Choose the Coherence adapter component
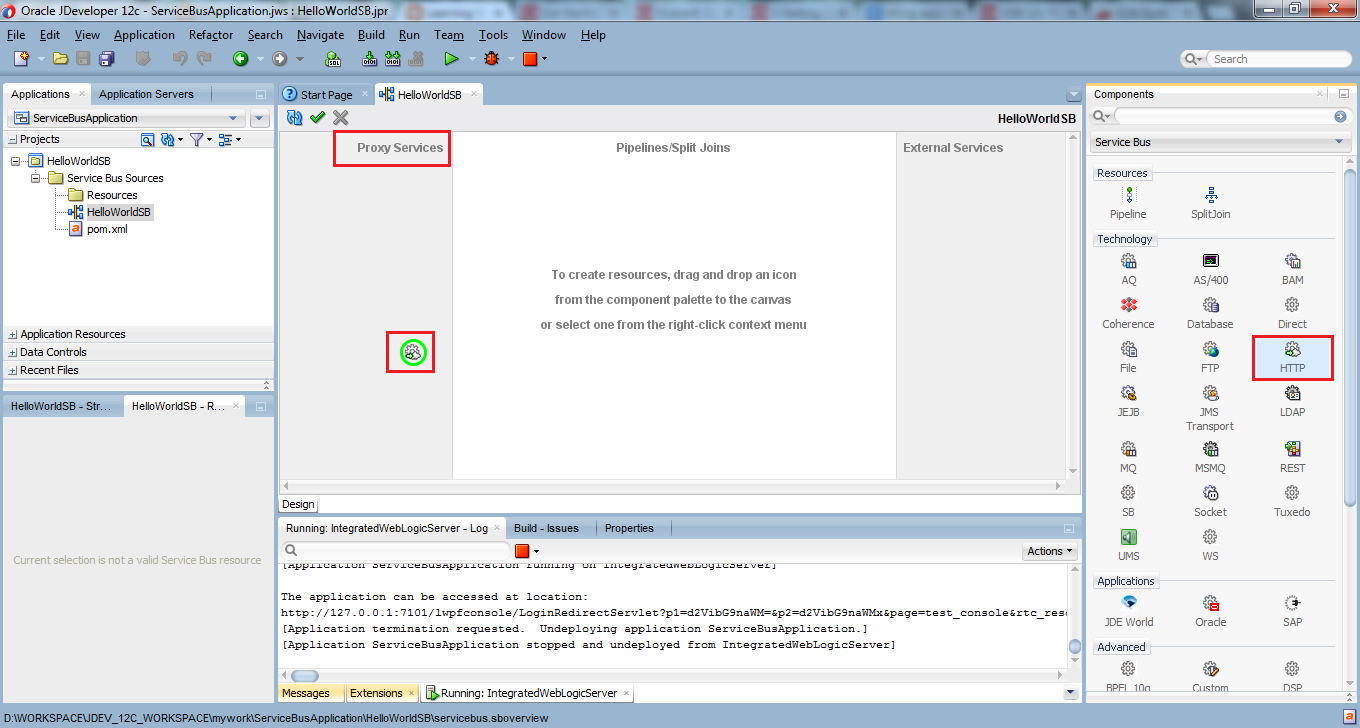The height and width of the screenshot is (728, 1360). click(1128, 312)
